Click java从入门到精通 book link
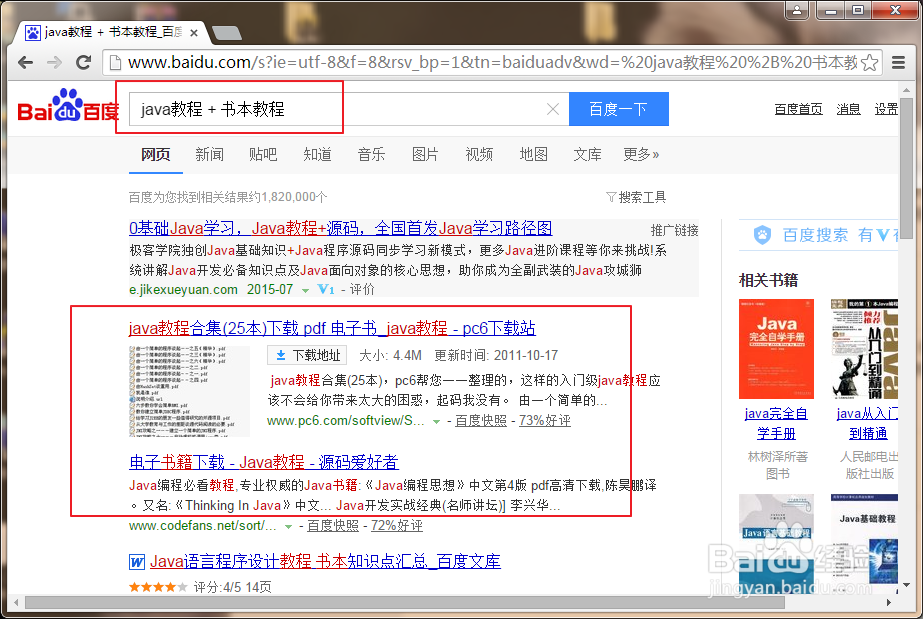Viewport: 923px width, 619px height. [867, 424]
